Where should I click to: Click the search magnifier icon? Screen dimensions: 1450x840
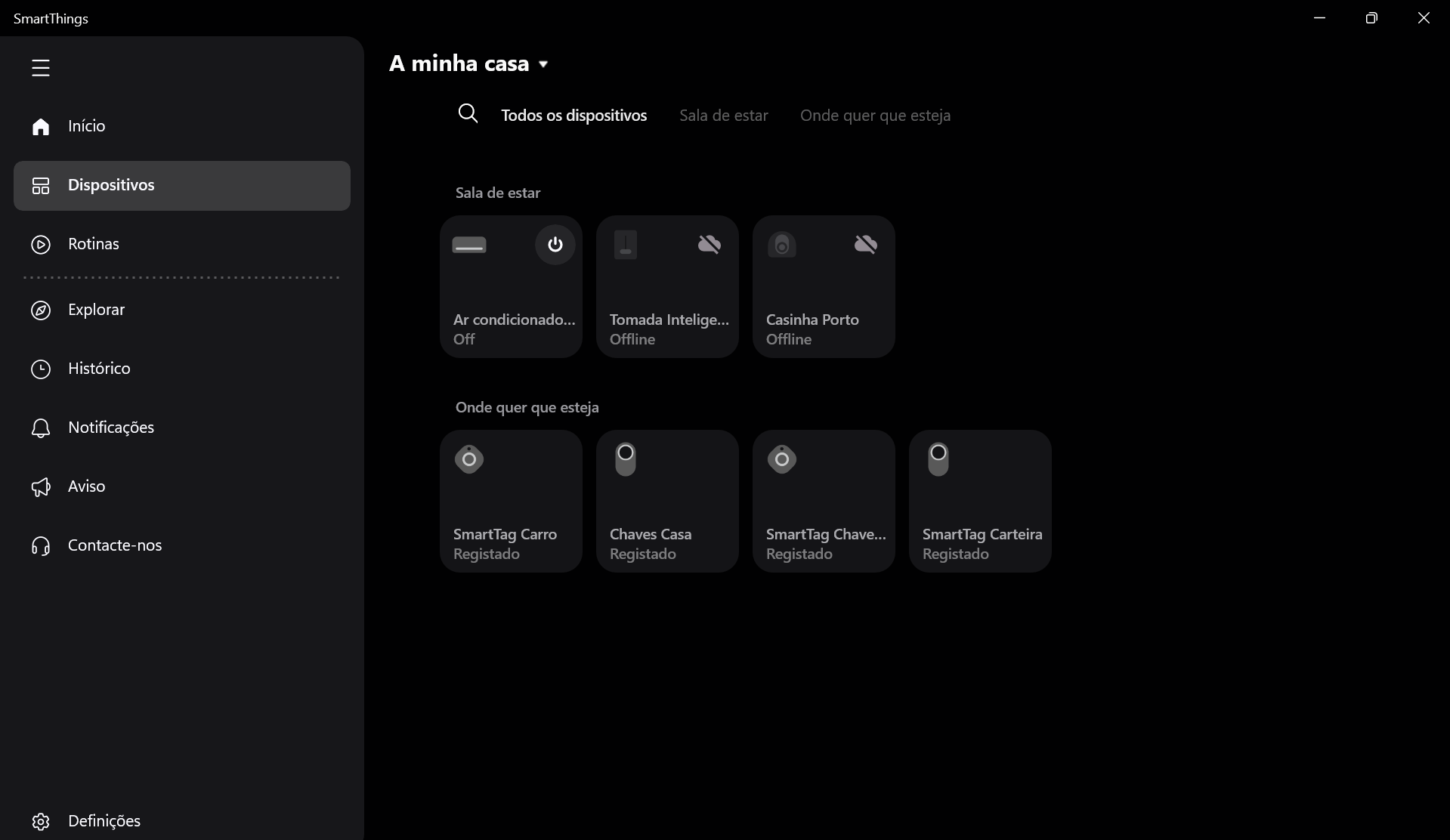[468, 114]
